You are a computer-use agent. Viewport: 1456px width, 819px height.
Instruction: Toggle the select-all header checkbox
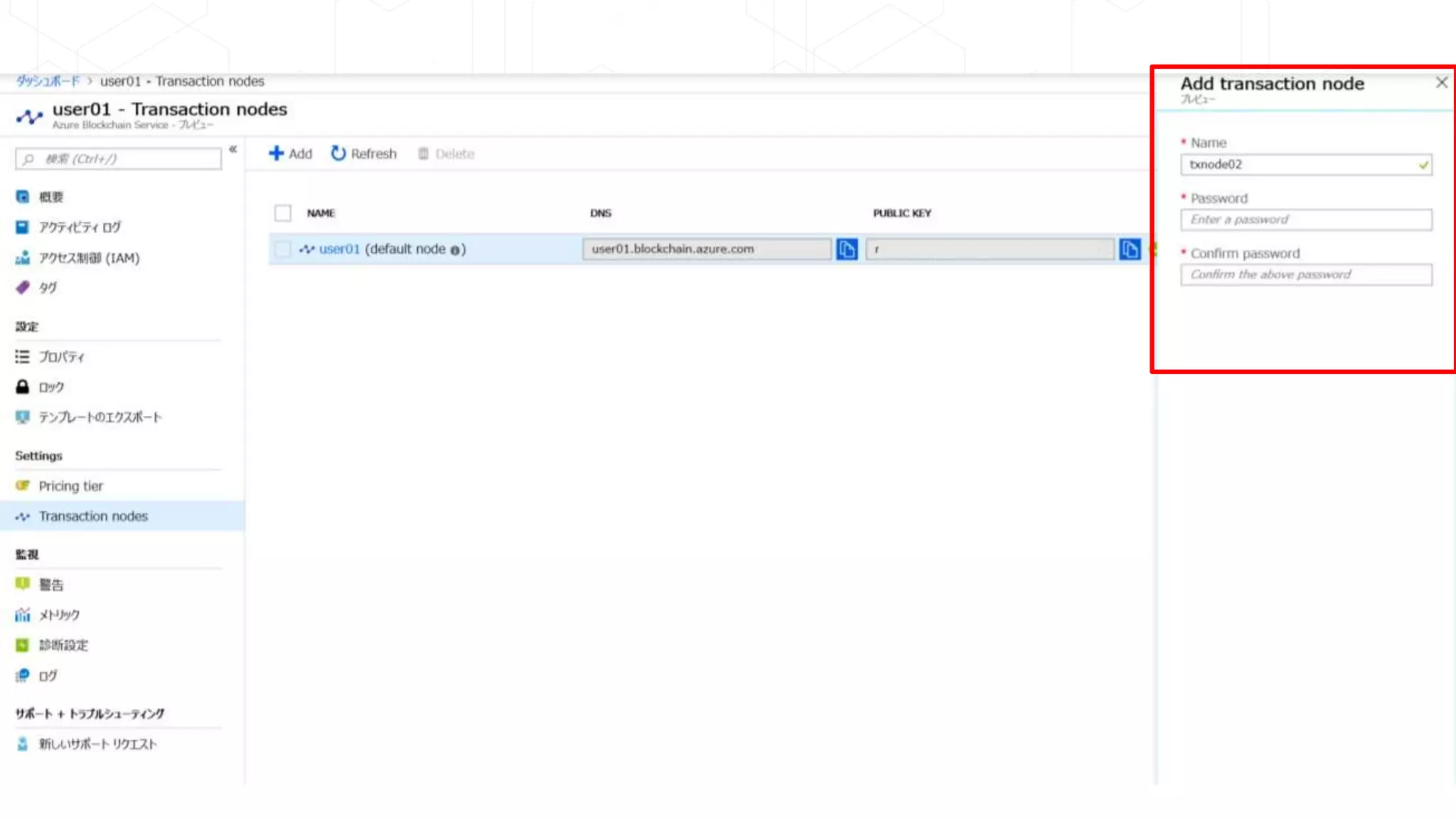click(283, 213)
